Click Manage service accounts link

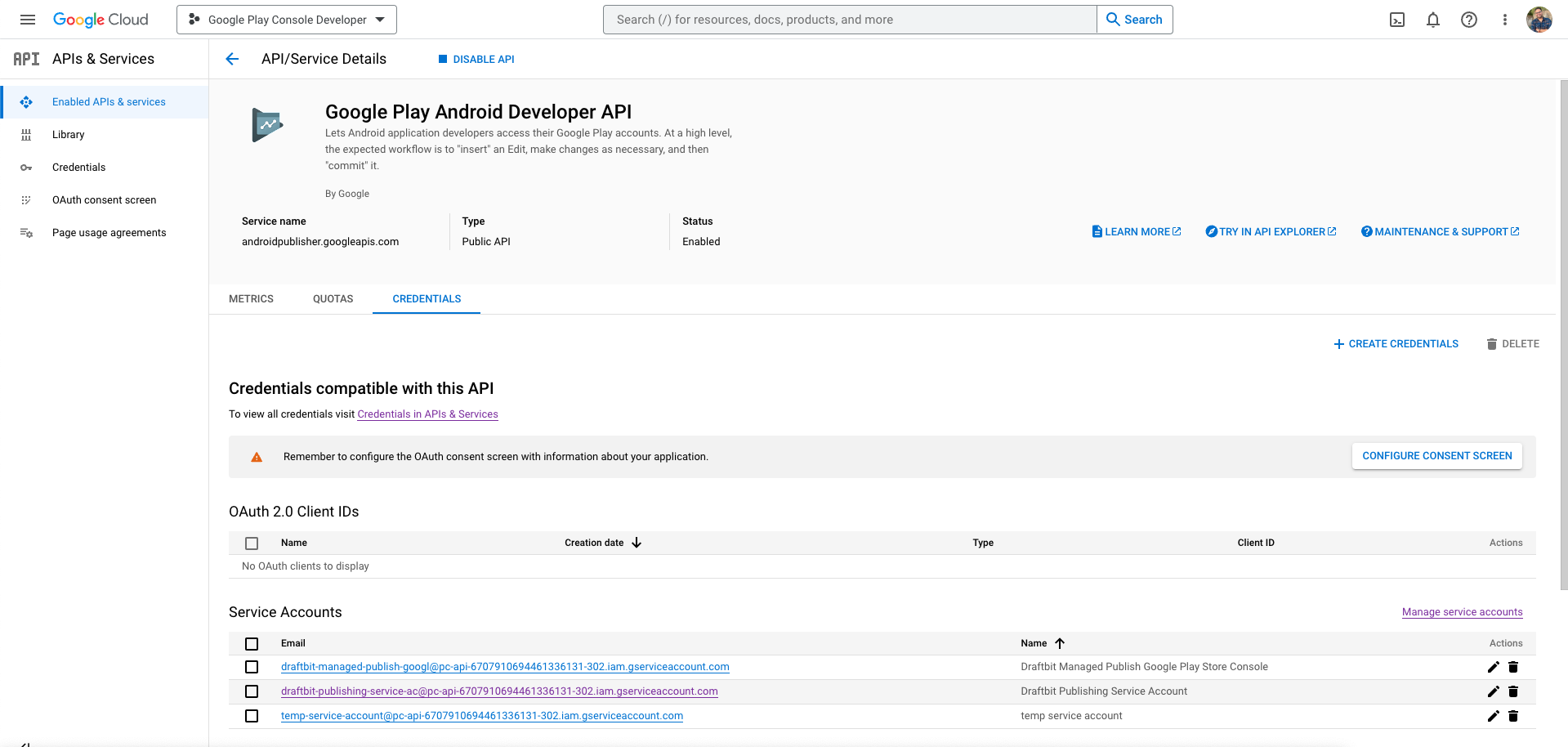click(x=1463, y=612)
